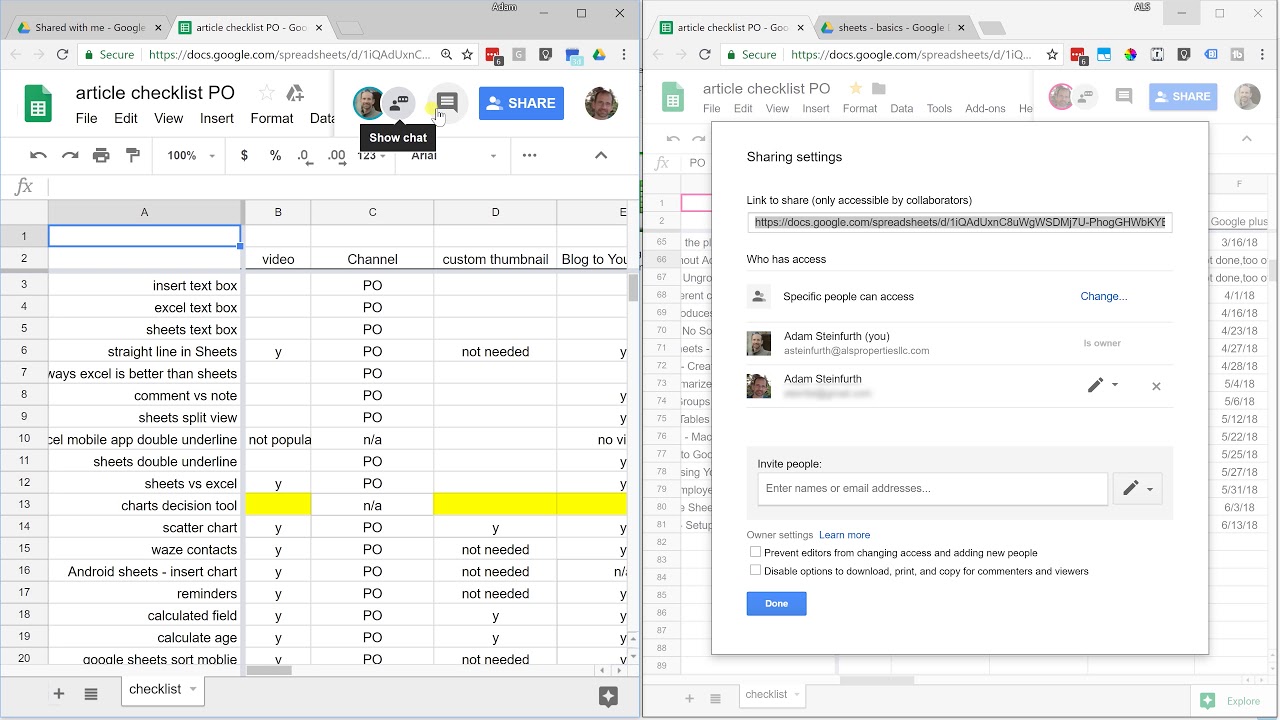Click the Learn more link
1280x720 pixels.
tap(844, 535)
